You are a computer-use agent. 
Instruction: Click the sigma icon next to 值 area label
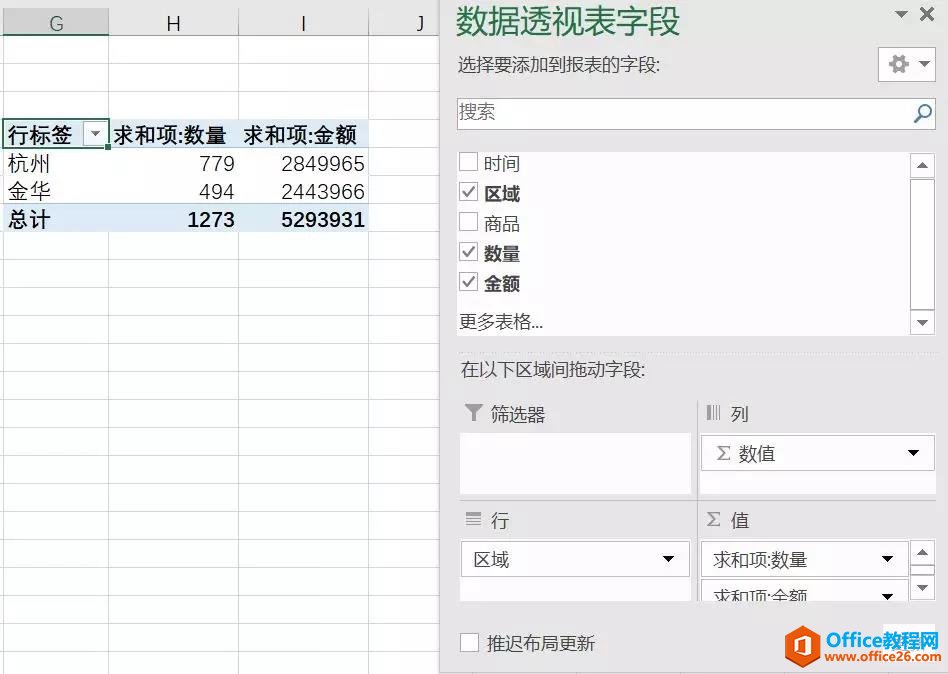(x=711, y=519)
